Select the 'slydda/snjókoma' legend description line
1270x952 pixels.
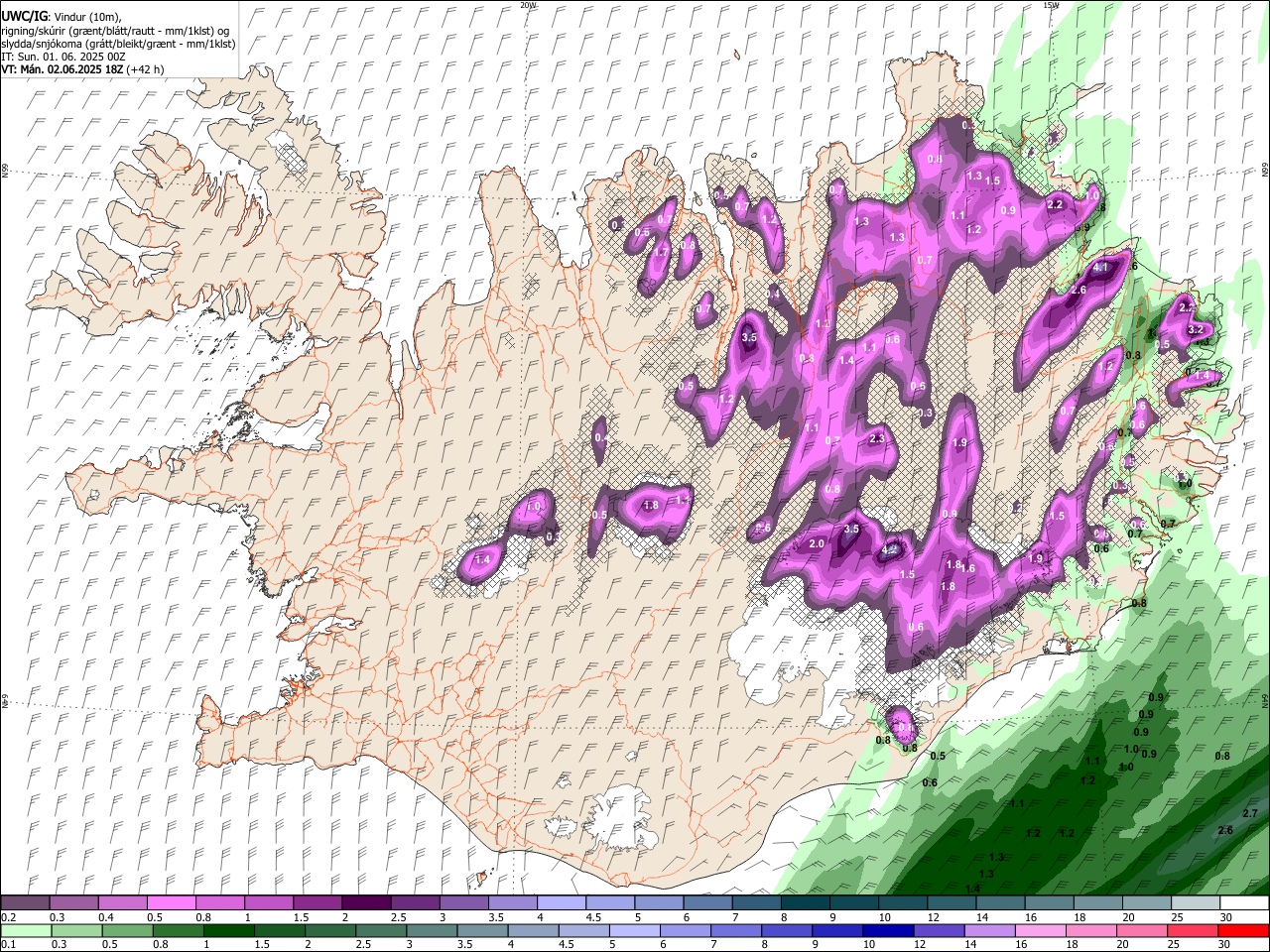[118, 44]
